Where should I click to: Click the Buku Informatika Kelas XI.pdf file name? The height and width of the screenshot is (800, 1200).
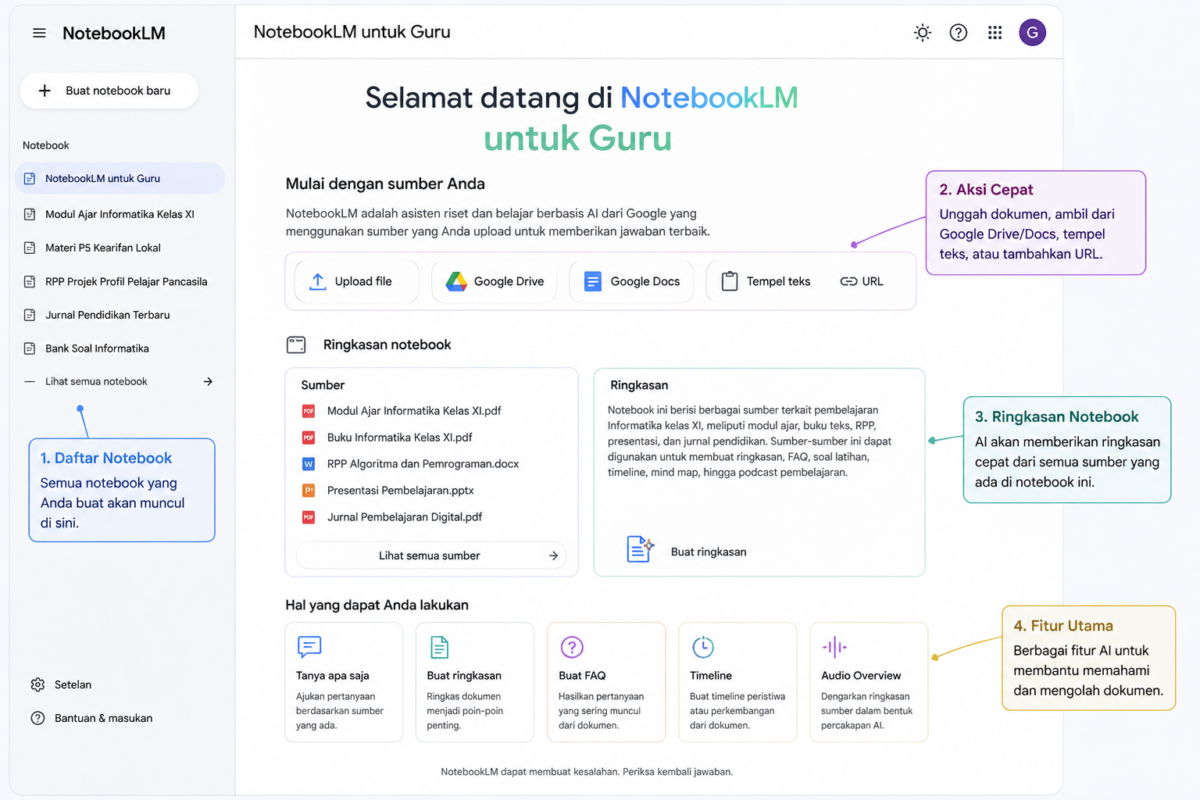click(400, 437)
